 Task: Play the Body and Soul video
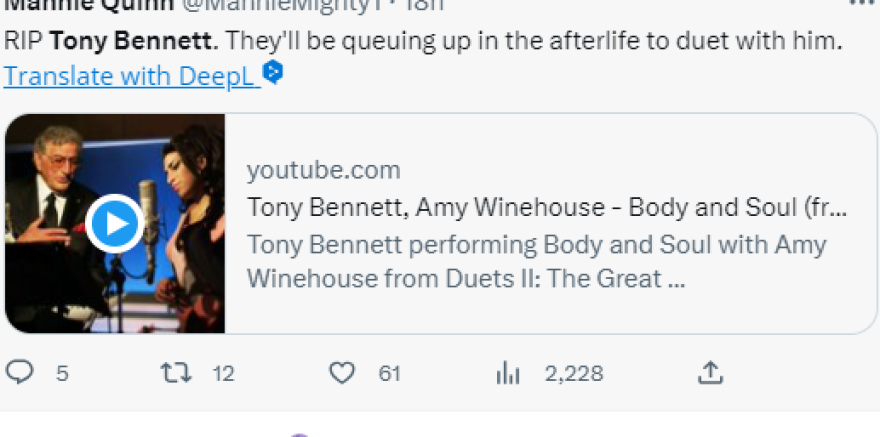coord(115,223)
